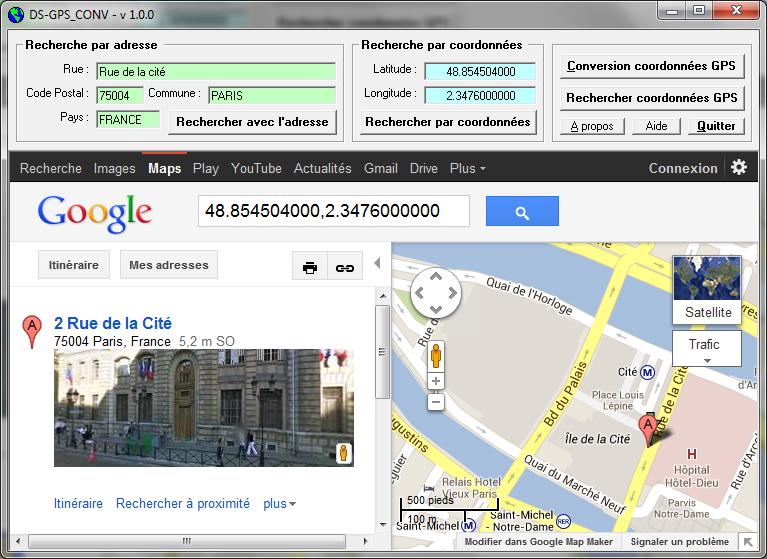Open the Plus dropdown in Google bar

pyautogui.click(x=467, y=169)
